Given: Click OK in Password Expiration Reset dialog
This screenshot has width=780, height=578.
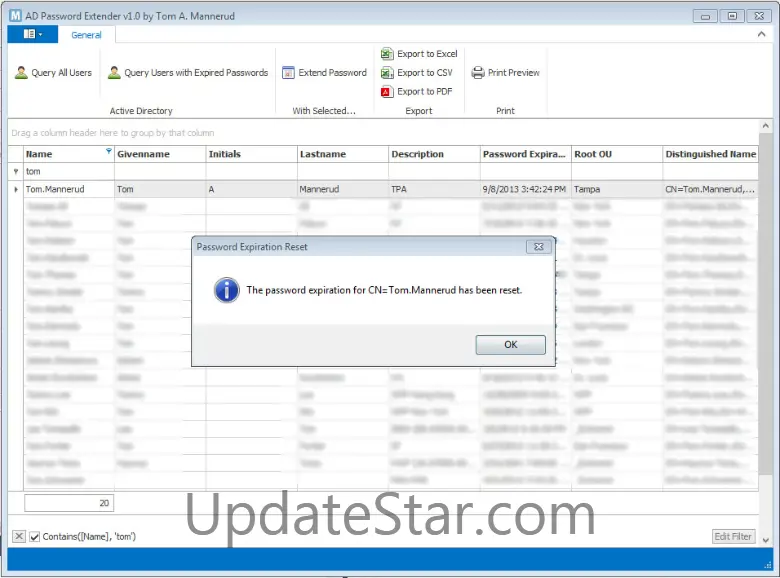Looking at the screenshot, I should tap(510, 345).
